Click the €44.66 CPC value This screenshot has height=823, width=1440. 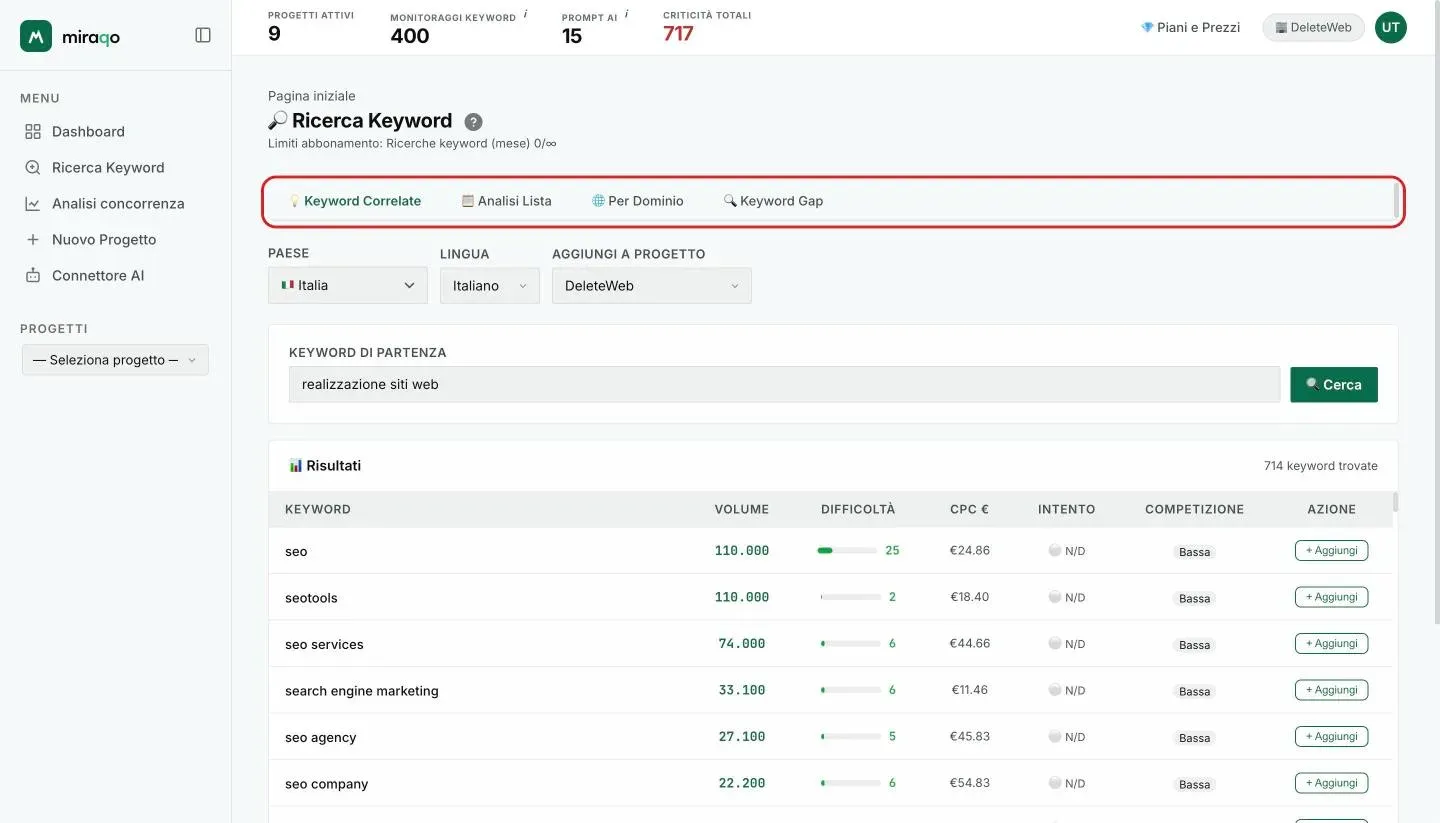click(970, 644)
